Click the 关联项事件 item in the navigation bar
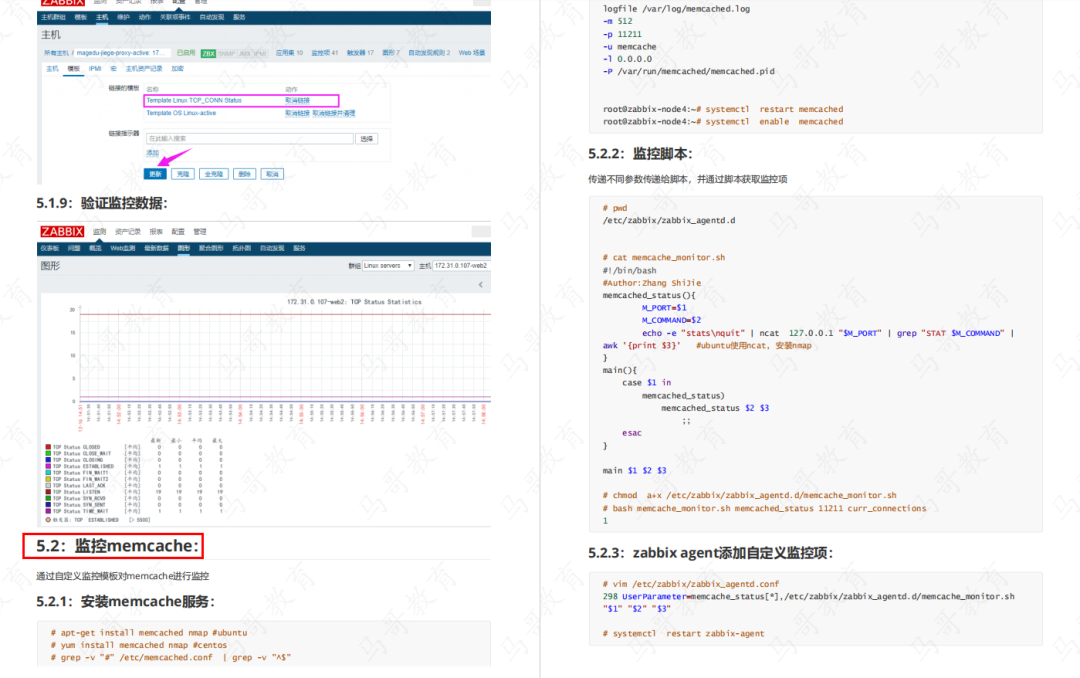Viewport: 1080px width, 678px height. (175, 17)
